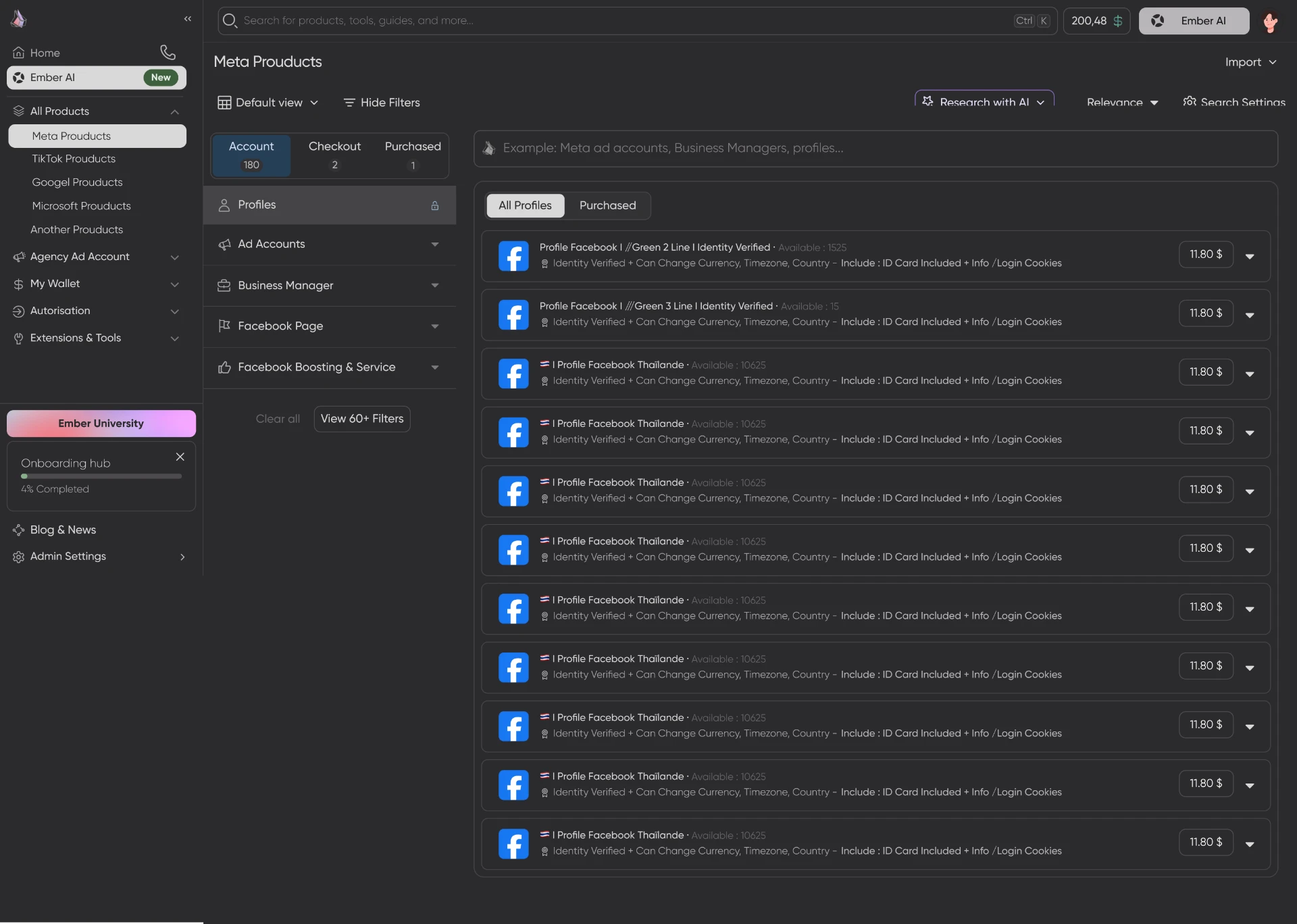Click 11.80 $ price of Green 2 Line profile
Viewport: 1297px width, 924px height.
(1206, 255)
